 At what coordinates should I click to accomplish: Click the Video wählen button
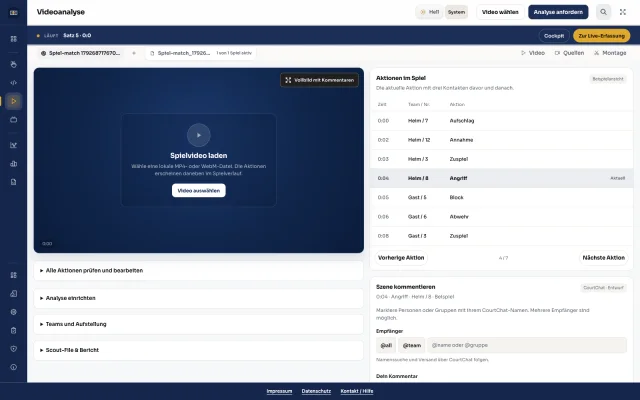(500, 12)
